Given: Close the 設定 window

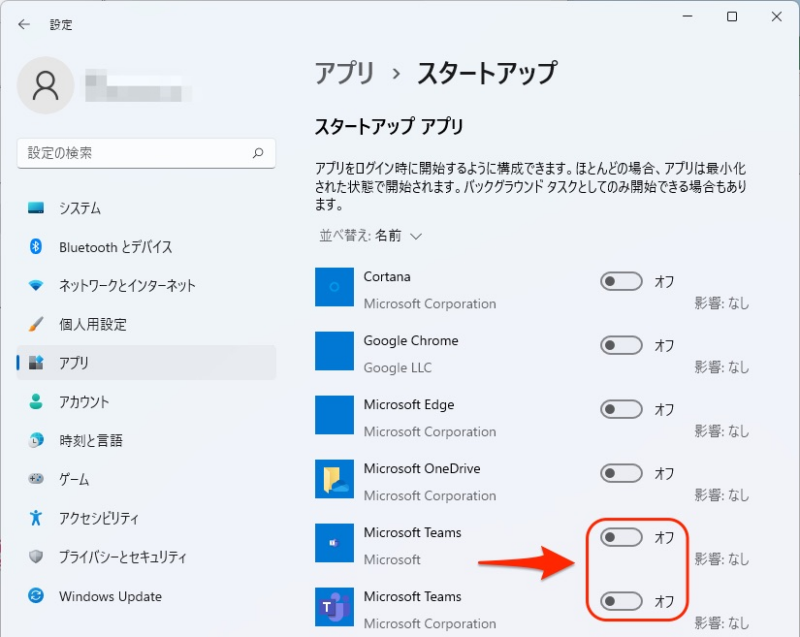Looking at the screenshot, I should coord(777,16).
